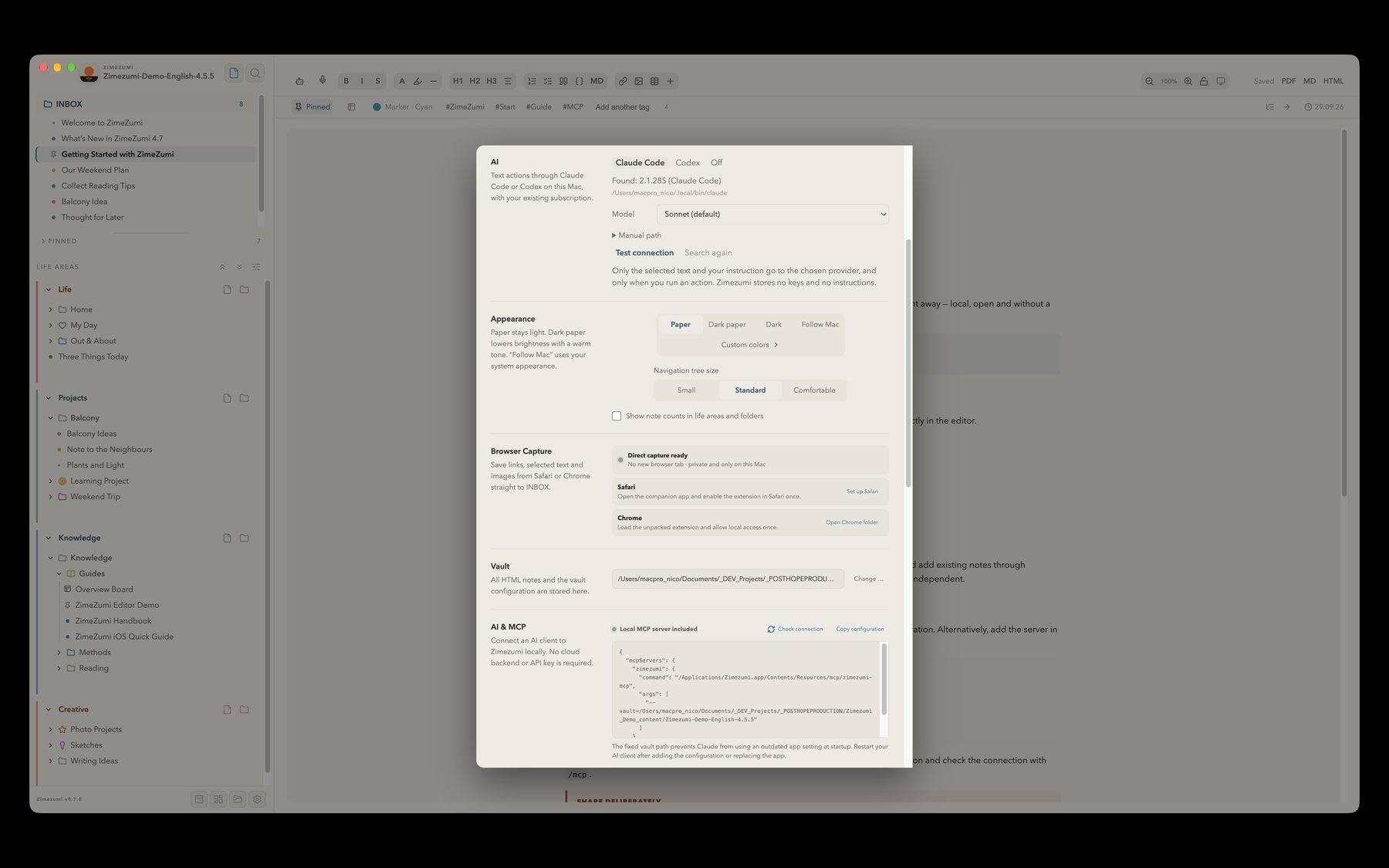Expand the Learning Project folder
This screenshot has width=1389, height=868.
(51, 481)
